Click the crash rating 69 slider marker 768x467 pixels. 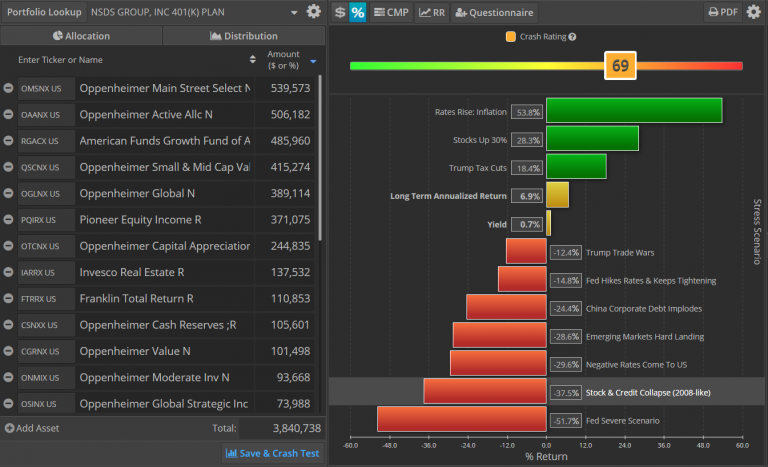pyautogui.click(x=620, y=66)
